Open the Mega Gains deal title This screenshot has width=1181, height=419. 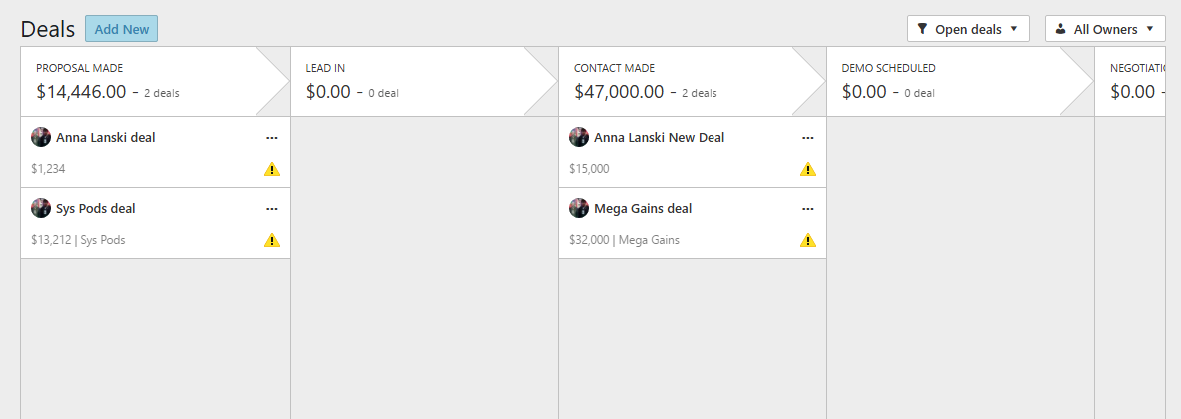[x=642, y=209]
